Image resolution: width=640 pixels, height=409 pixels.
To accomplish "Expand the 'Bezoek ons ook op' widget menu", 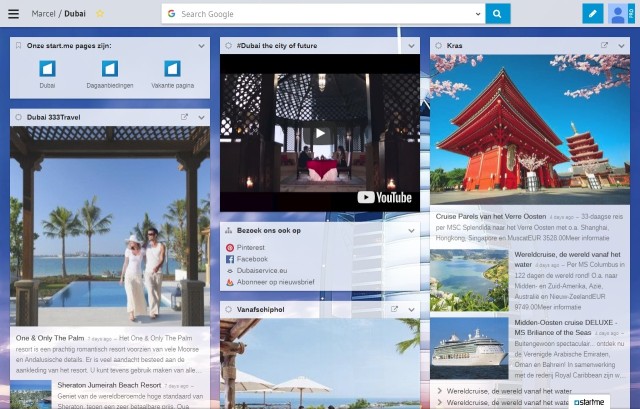I will (411, 231).
